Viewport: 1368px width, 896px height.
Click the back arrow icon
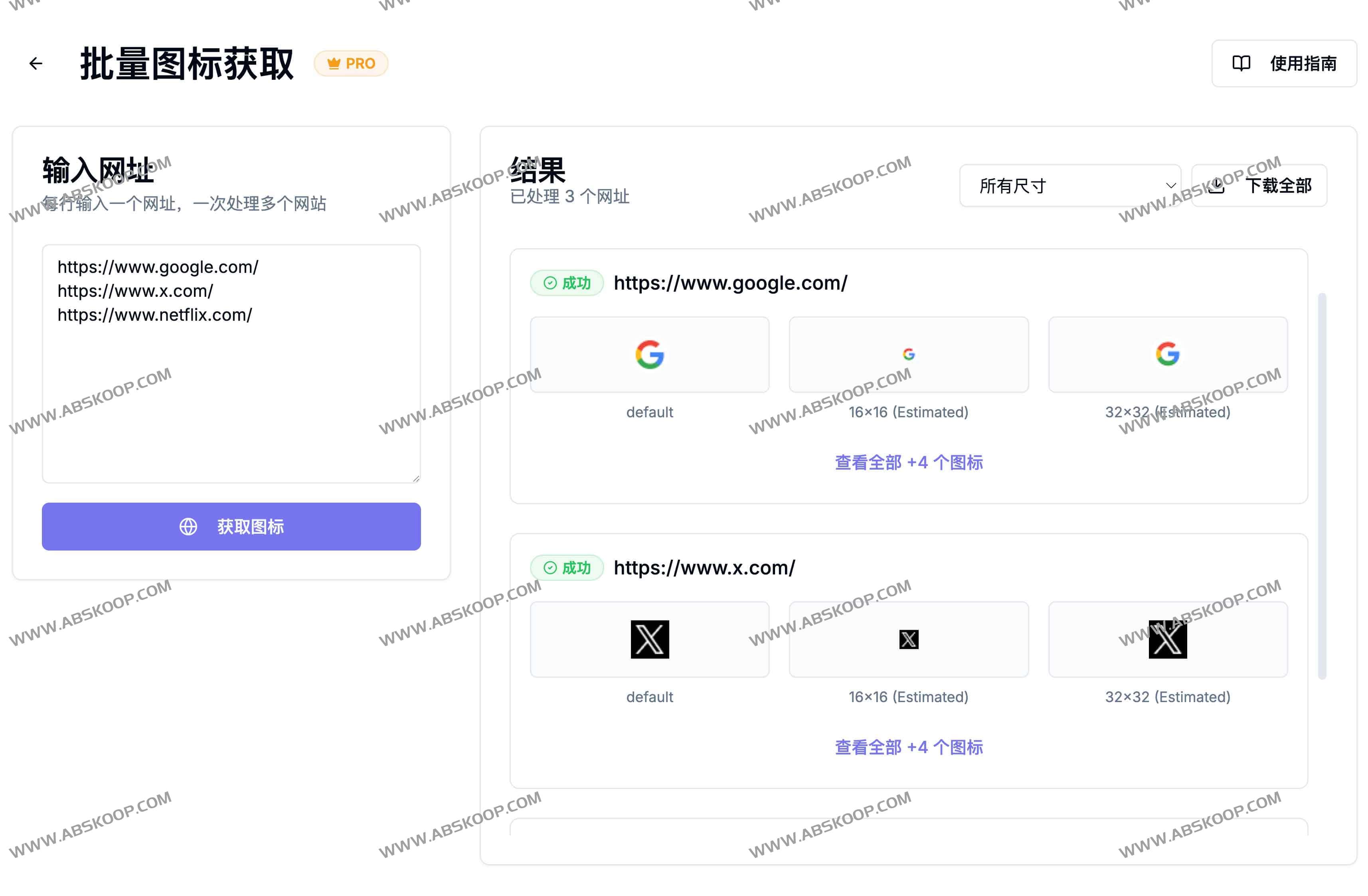pyautogui.click(x=36, y=63)
